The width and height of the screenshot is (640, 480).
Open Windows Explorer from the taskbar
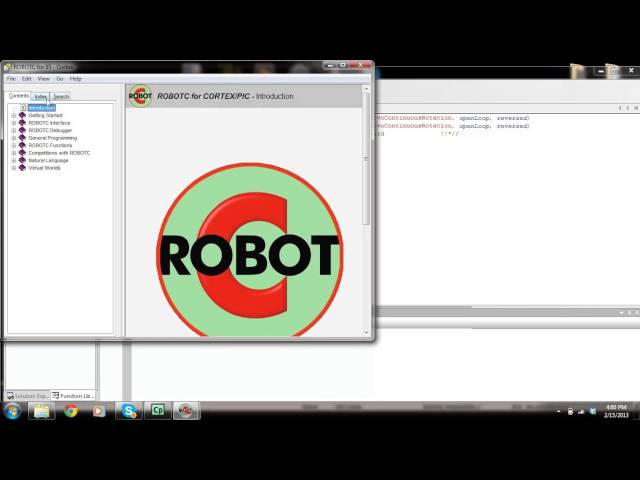[42, 411]
